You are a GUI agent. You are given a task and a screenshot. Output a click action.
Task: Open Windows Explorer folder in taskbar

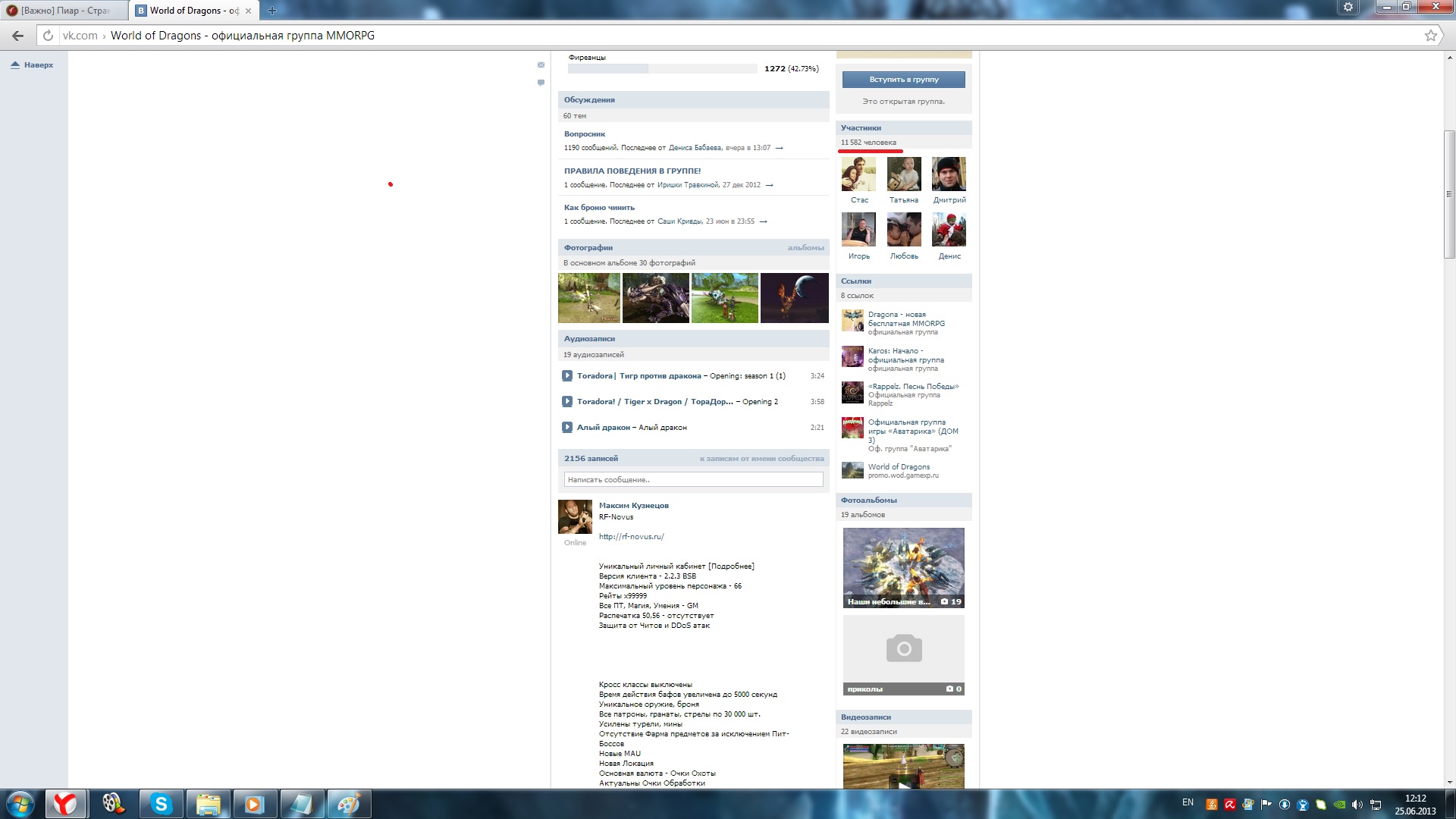tap(208, 804)
